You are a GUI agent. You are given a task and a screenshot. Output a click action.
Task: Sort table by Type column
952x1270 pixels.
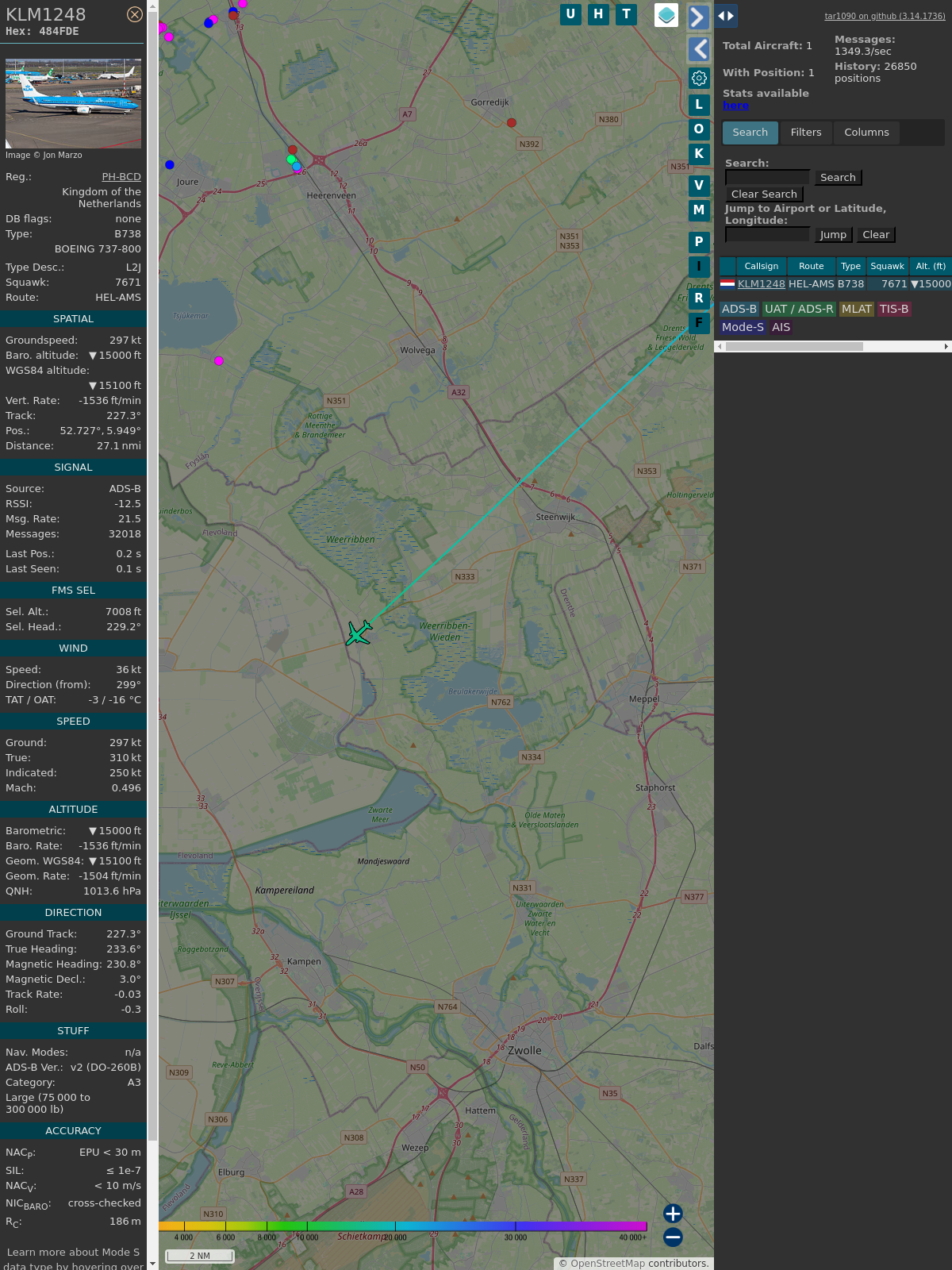(850, 266)
